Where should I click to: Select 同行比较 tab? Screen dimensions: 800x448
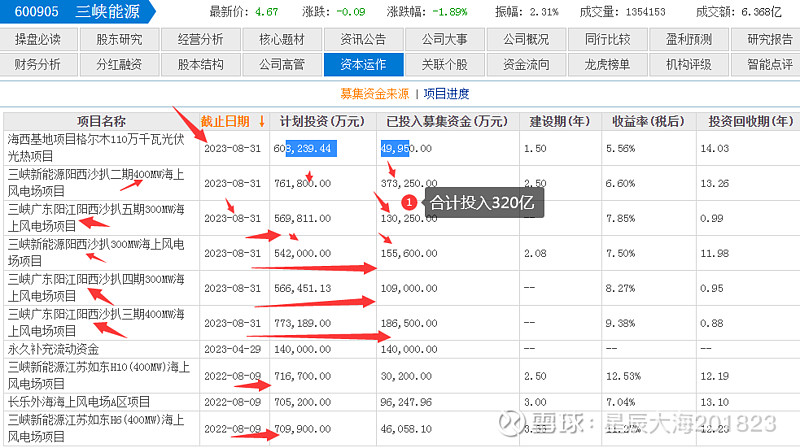click(608, 40)
